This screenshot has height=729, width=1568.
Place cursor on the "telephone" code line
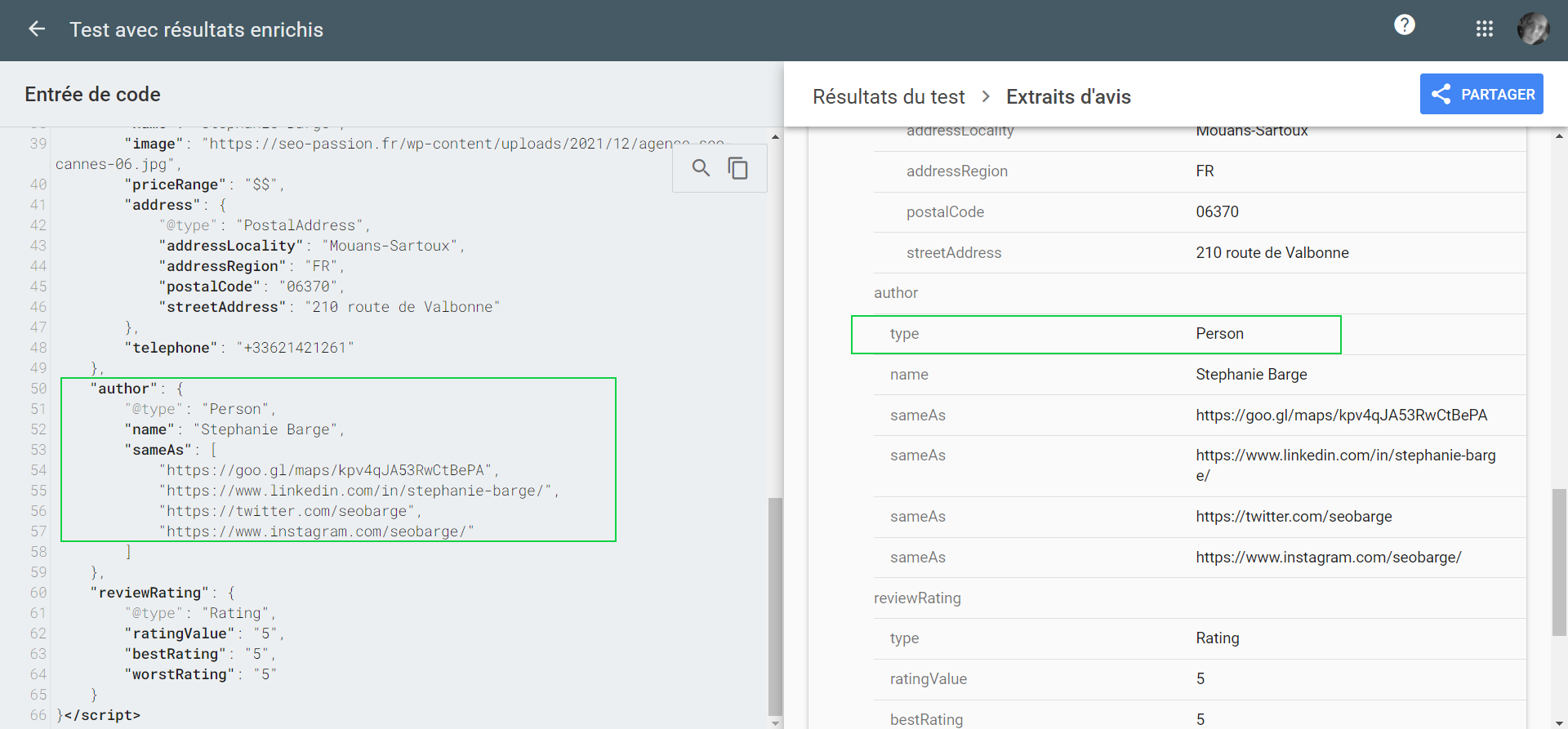pyautogui.click(x=245, y=348)
